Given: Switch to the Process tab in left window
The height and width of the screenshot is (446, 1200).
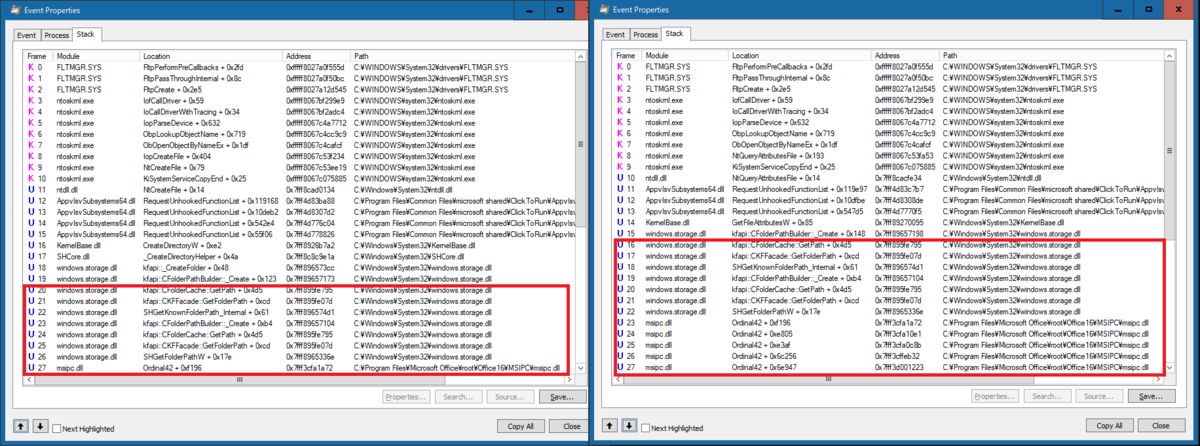Looking at the screenshot, I should [x=57, y=35].
